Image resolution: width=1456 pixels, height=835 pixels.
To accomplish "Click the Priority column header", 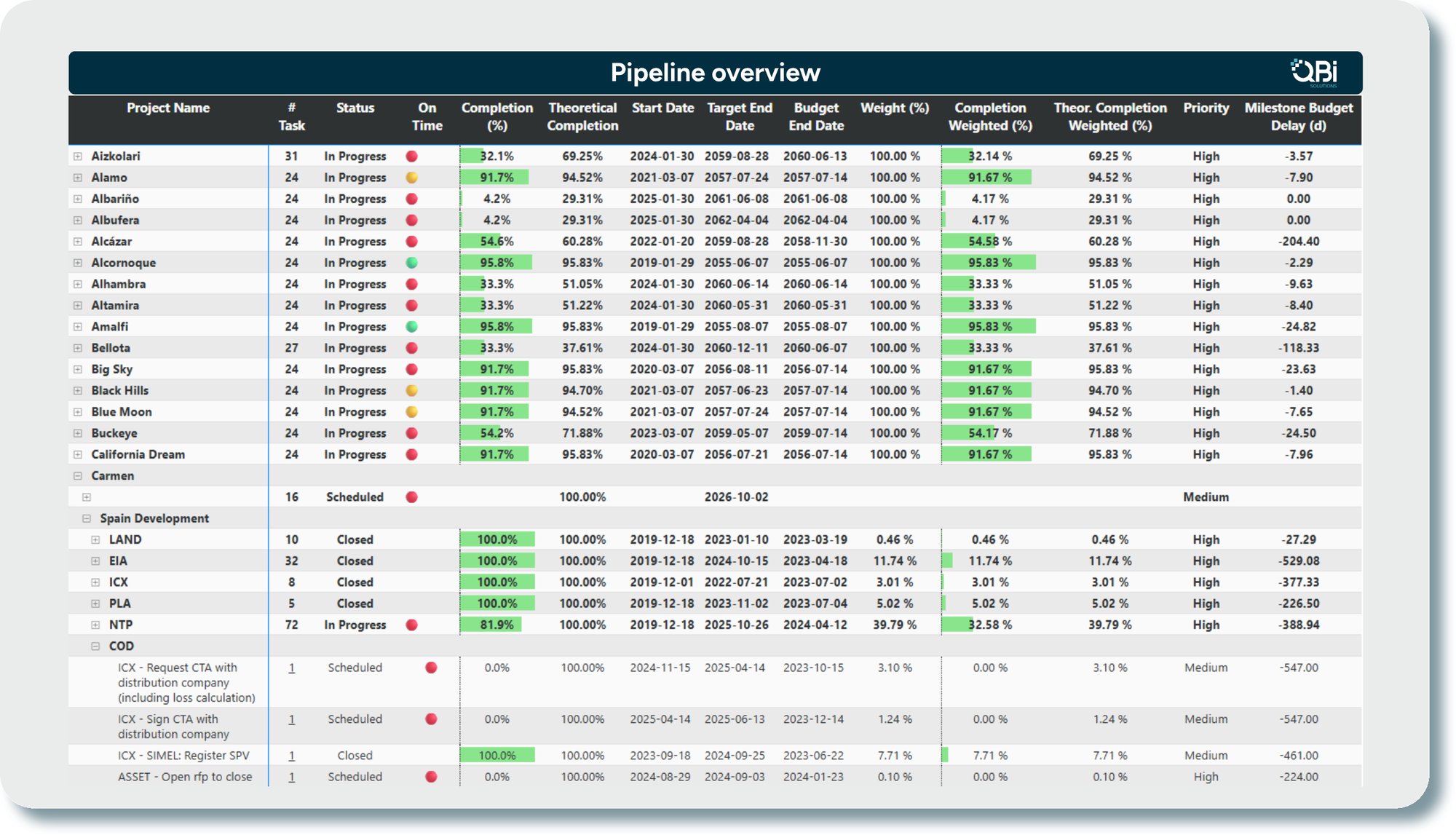I will [x=1206, y=108].
